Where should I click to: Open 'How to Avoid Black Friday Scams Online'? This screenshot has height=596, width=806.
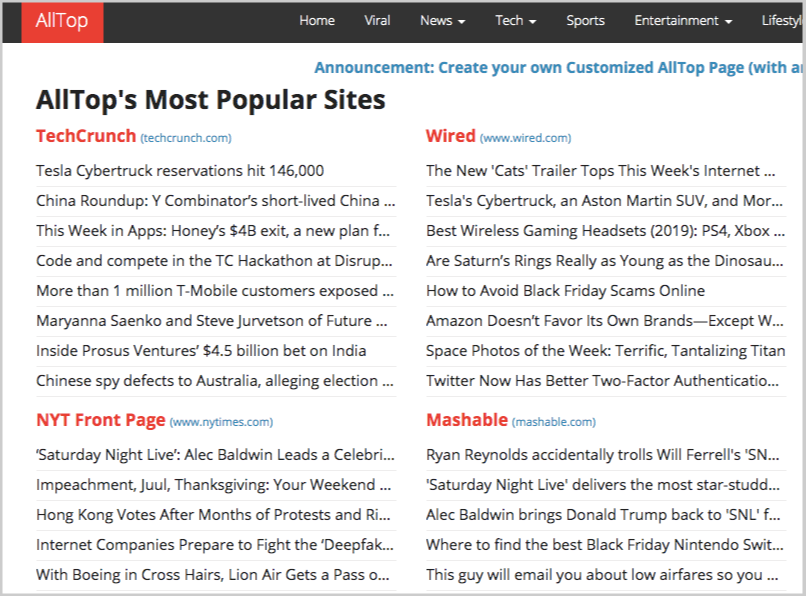tap(565, 291)
